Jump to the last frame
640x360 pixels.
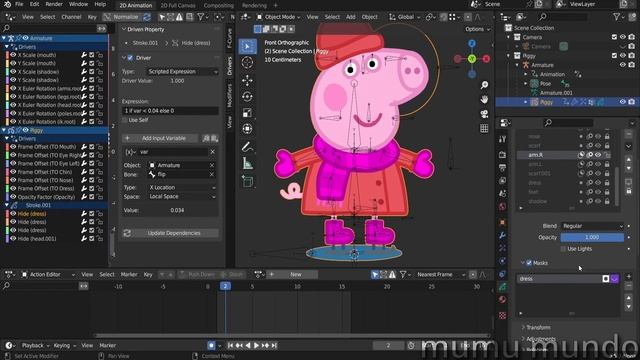[x=274, y=345]
